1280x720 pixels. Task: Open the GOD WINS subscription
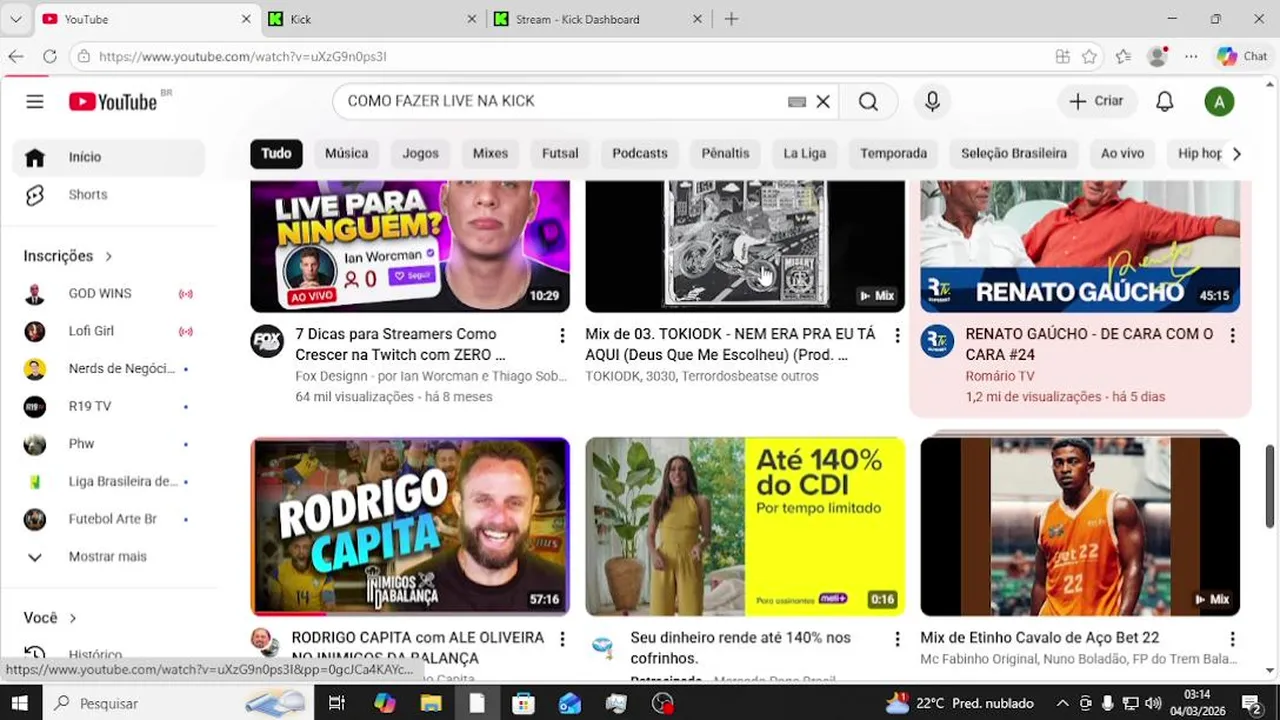pyautogui.click(x=108, y=294)
